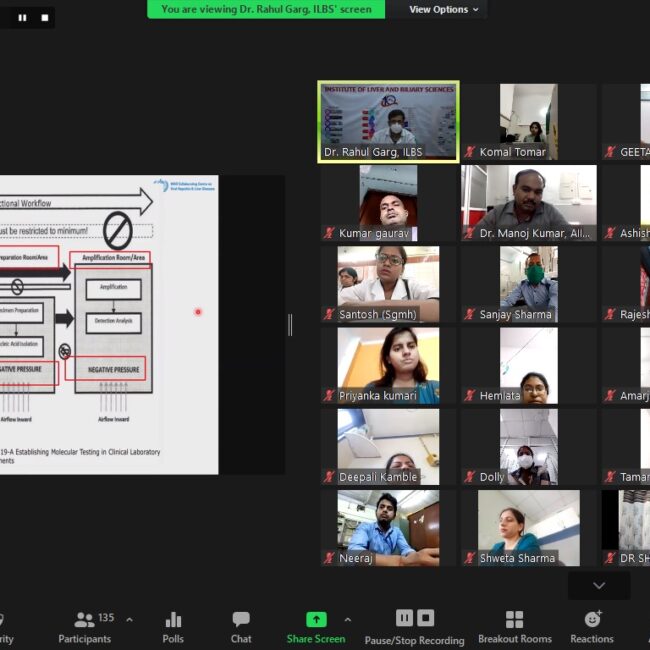Stop recording using top-left square button
650x650 pixels.
44,17
